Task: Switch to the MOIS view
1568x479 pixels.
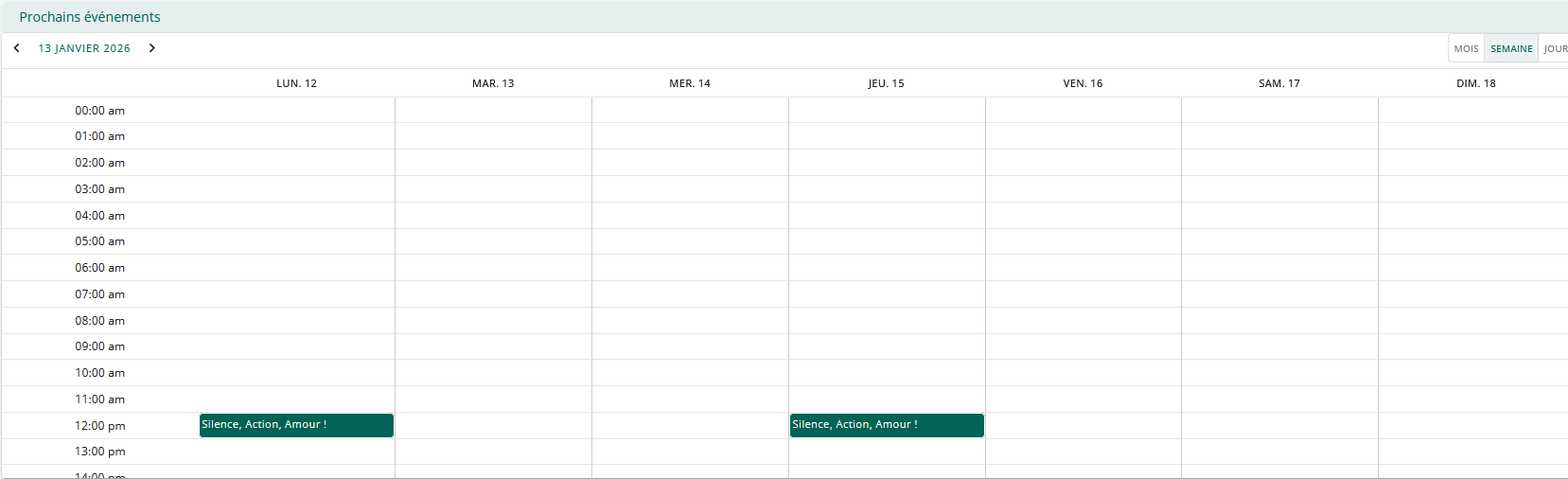Action: tap(1466, 48)
